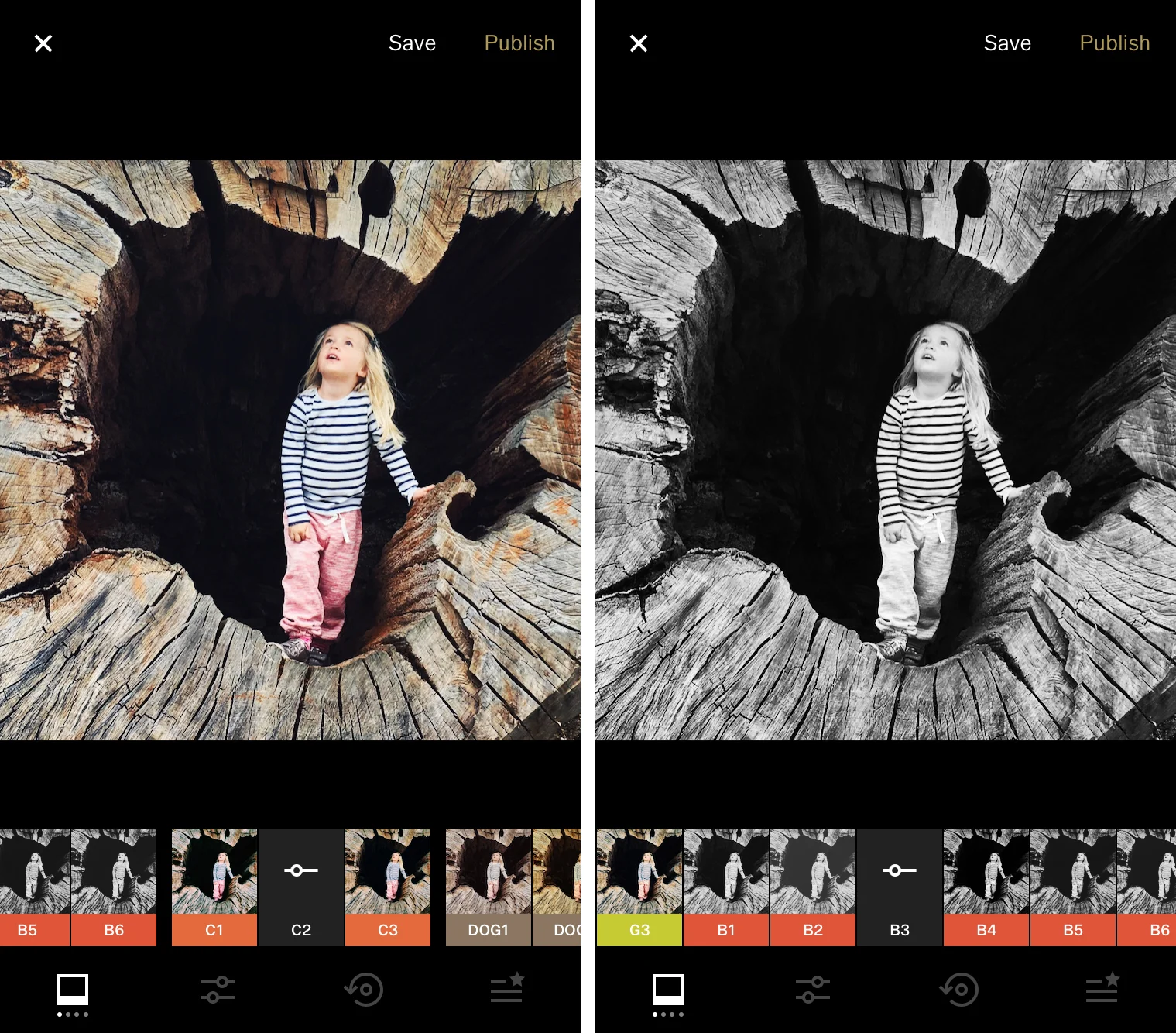Open B3 filter strength control
The image size is (1176, 1033).
click(x=899, y=870)
